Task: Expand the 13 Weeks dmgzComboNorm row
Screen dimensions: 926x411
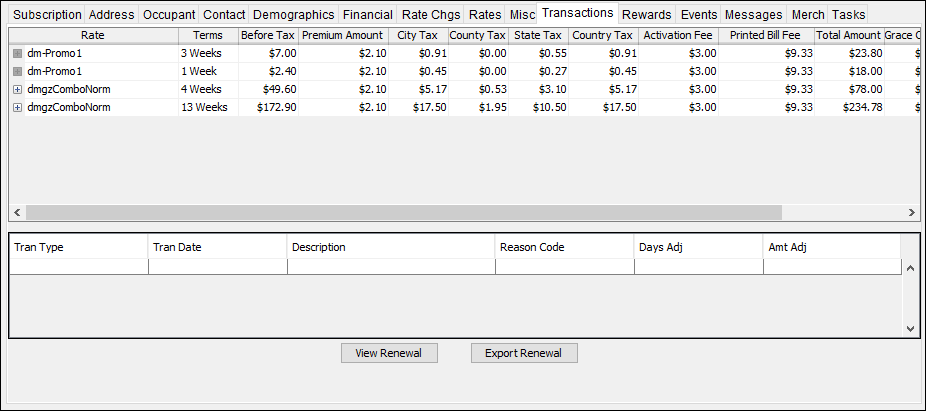Action: pos(17,108)
